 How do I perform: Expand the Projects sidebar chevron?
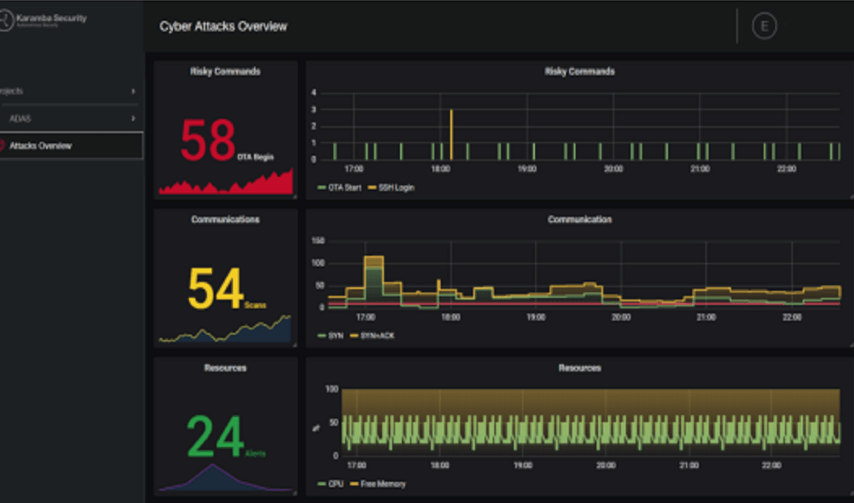click(x=133, y=91)
